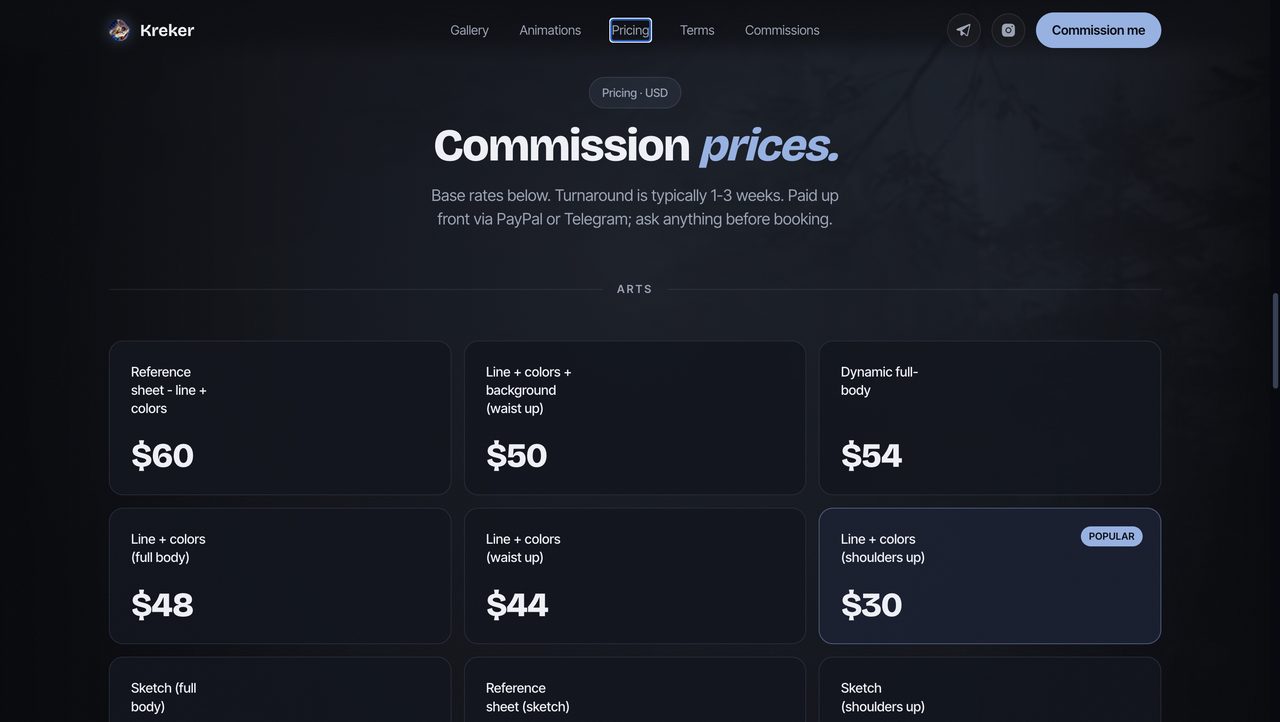The image size is (1280, 722).
Task: Click the Kreker site name
Action: pos(167,30)
